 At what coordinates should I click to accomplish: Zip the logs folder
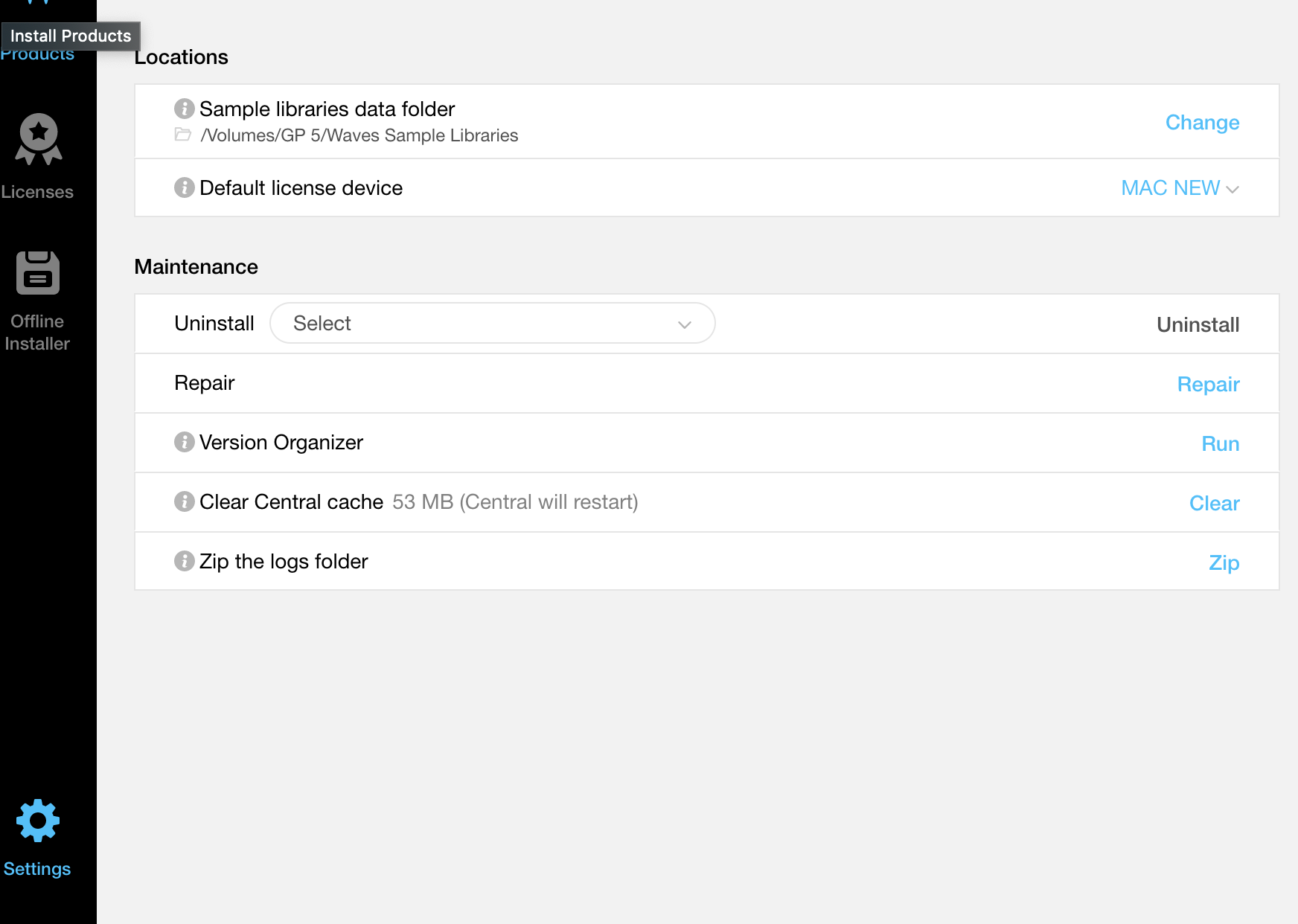[x=1224, y=563]
